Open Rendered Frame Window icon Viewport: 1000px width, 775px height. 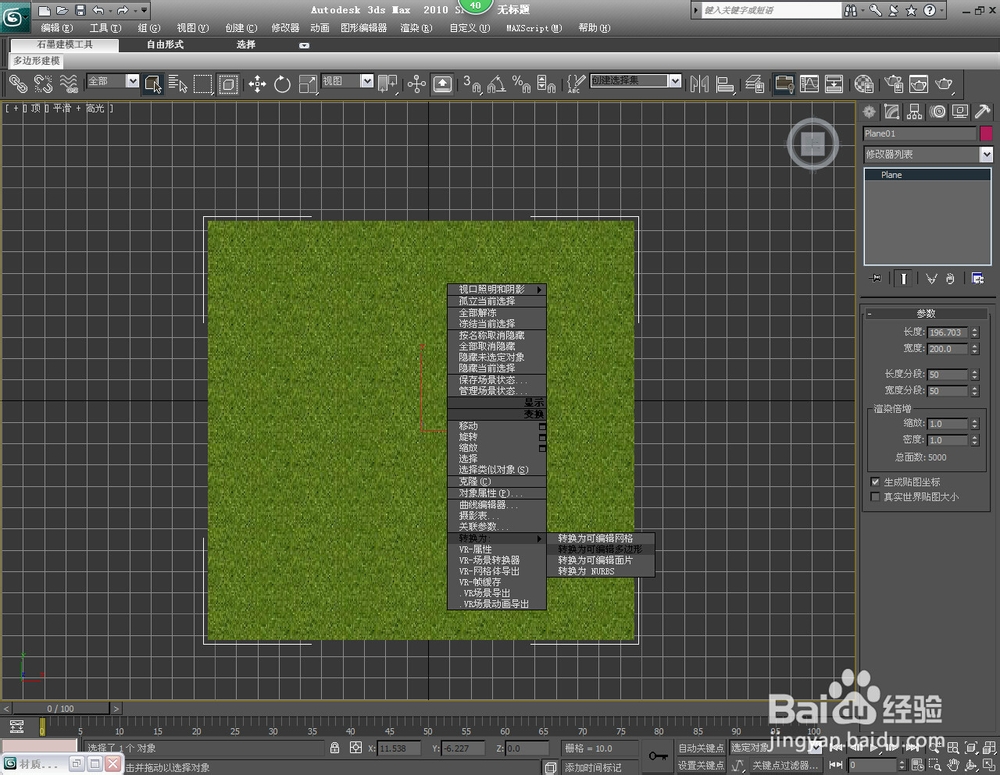click(x=918, y=84)
